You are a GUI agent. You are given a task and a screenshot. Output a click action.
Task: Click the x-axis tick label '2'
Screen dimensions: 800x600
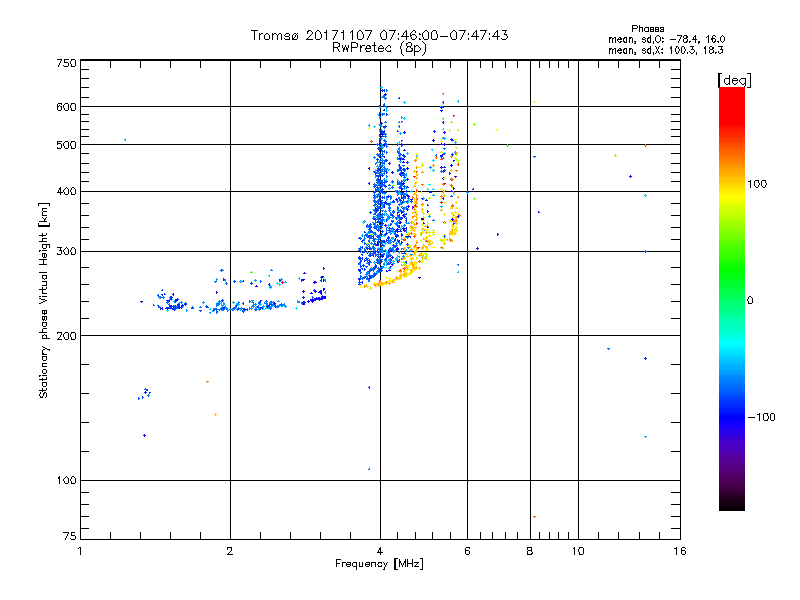[230, 551]
